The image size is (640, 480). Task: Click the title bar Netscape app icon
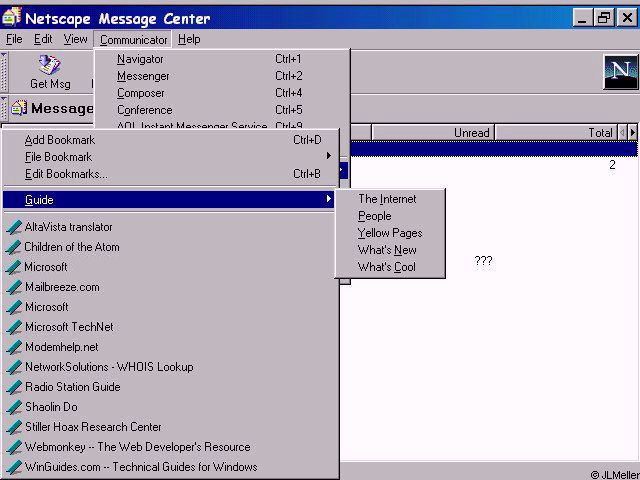click(x=11, y=18)
